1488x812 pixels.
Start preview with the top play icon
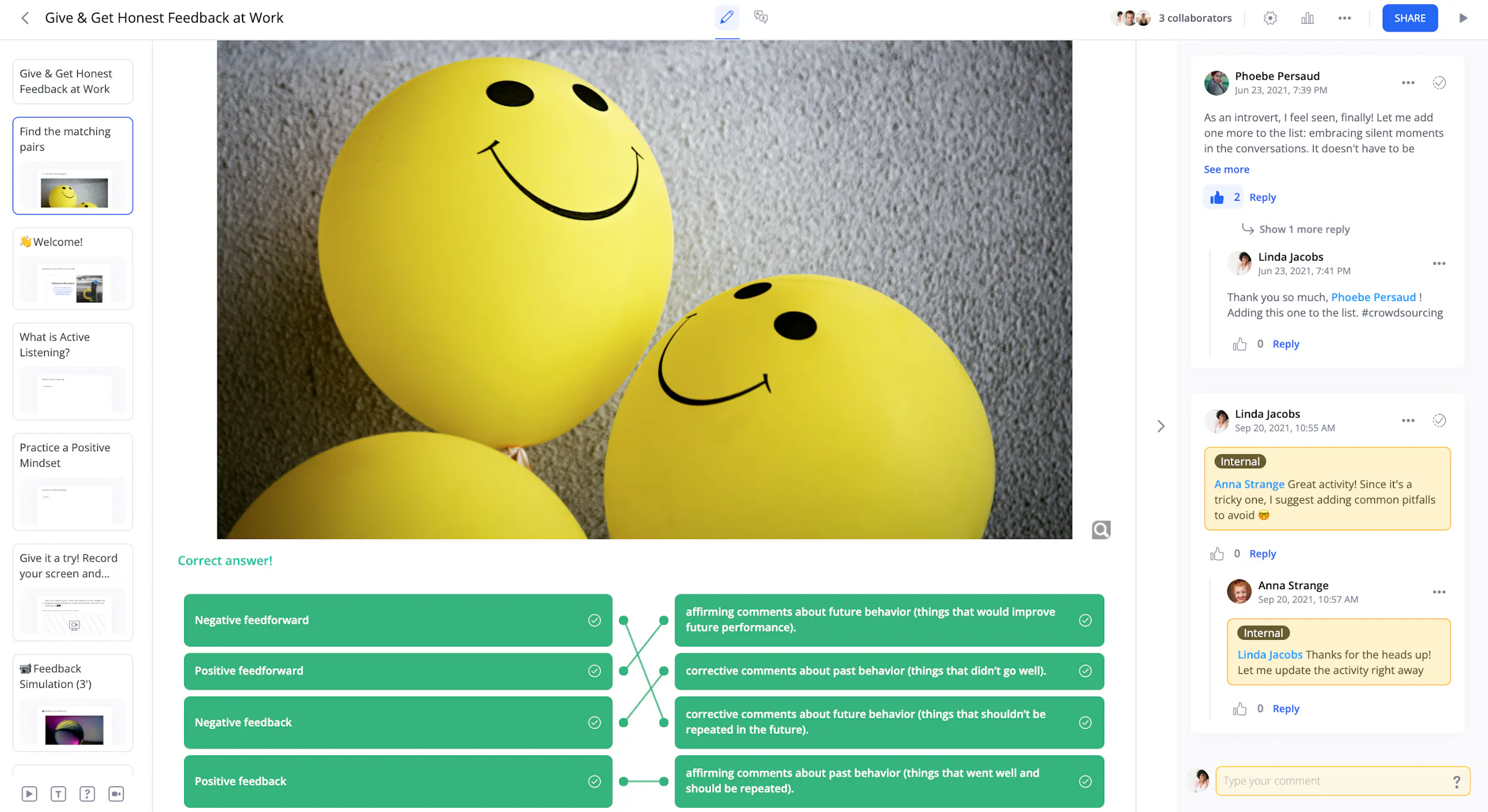(x=1463, y=18)
